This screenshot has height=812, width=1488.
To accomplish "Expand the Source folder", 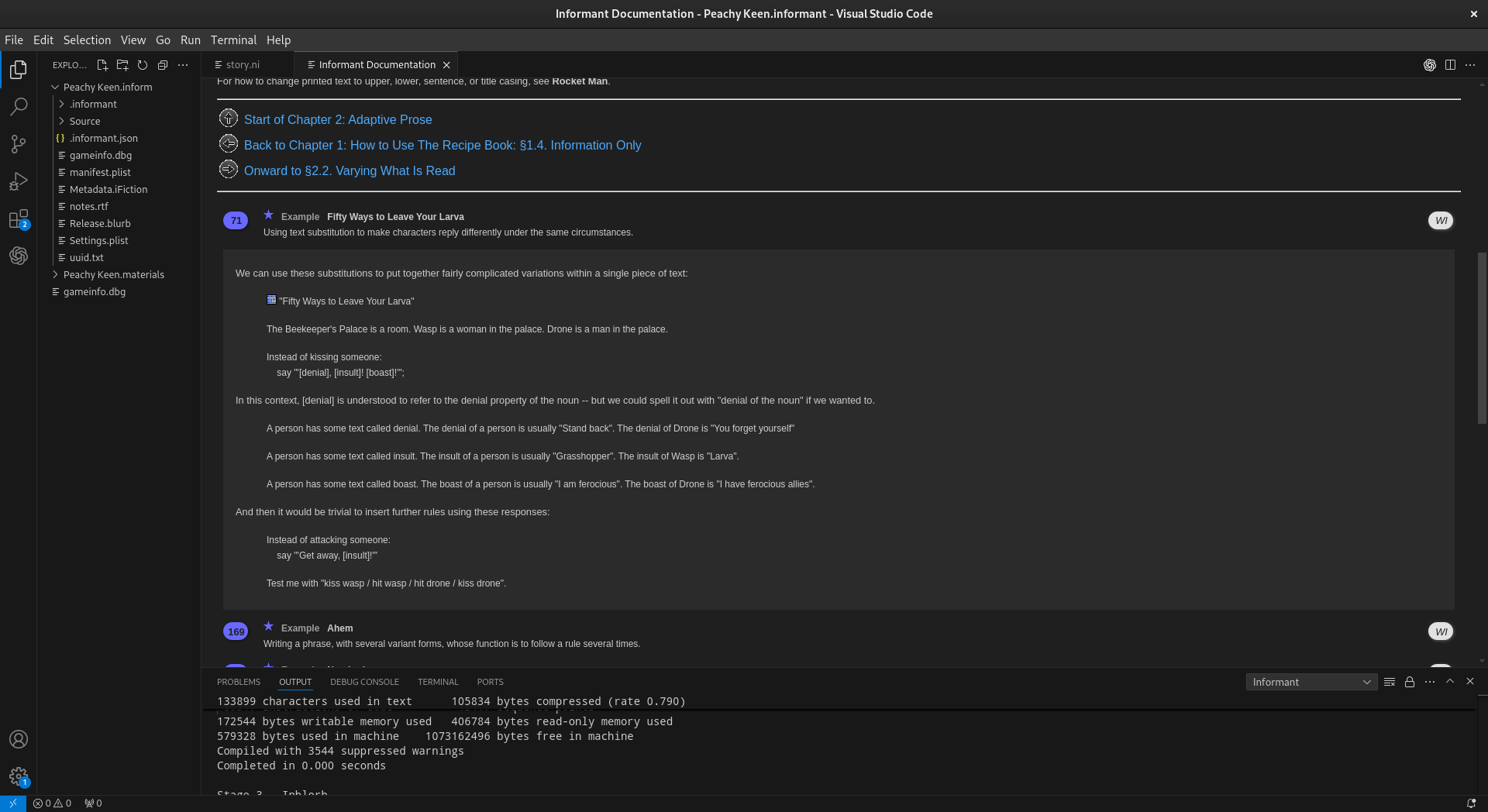I will (x=61, y=122).
